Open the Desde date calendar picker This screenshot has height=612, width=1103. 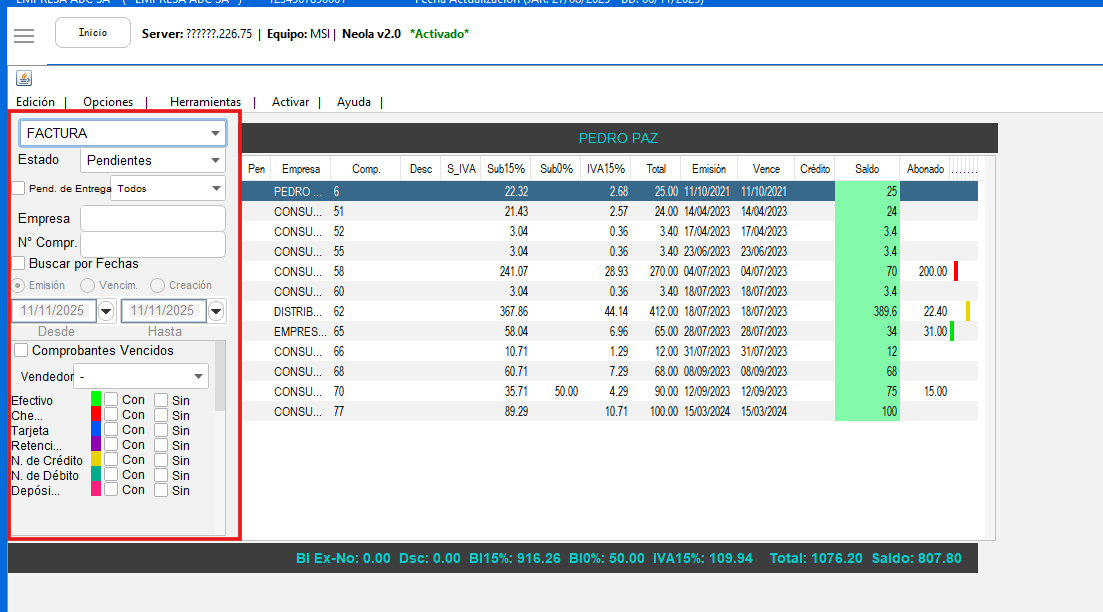coord(107,311)
